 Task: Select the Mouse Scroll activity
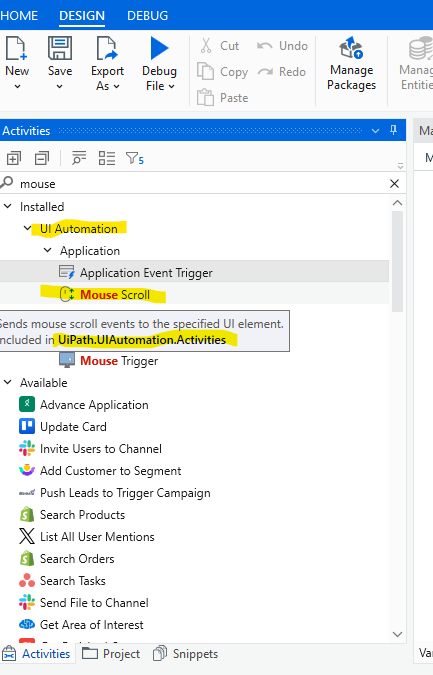coord(115,295)
